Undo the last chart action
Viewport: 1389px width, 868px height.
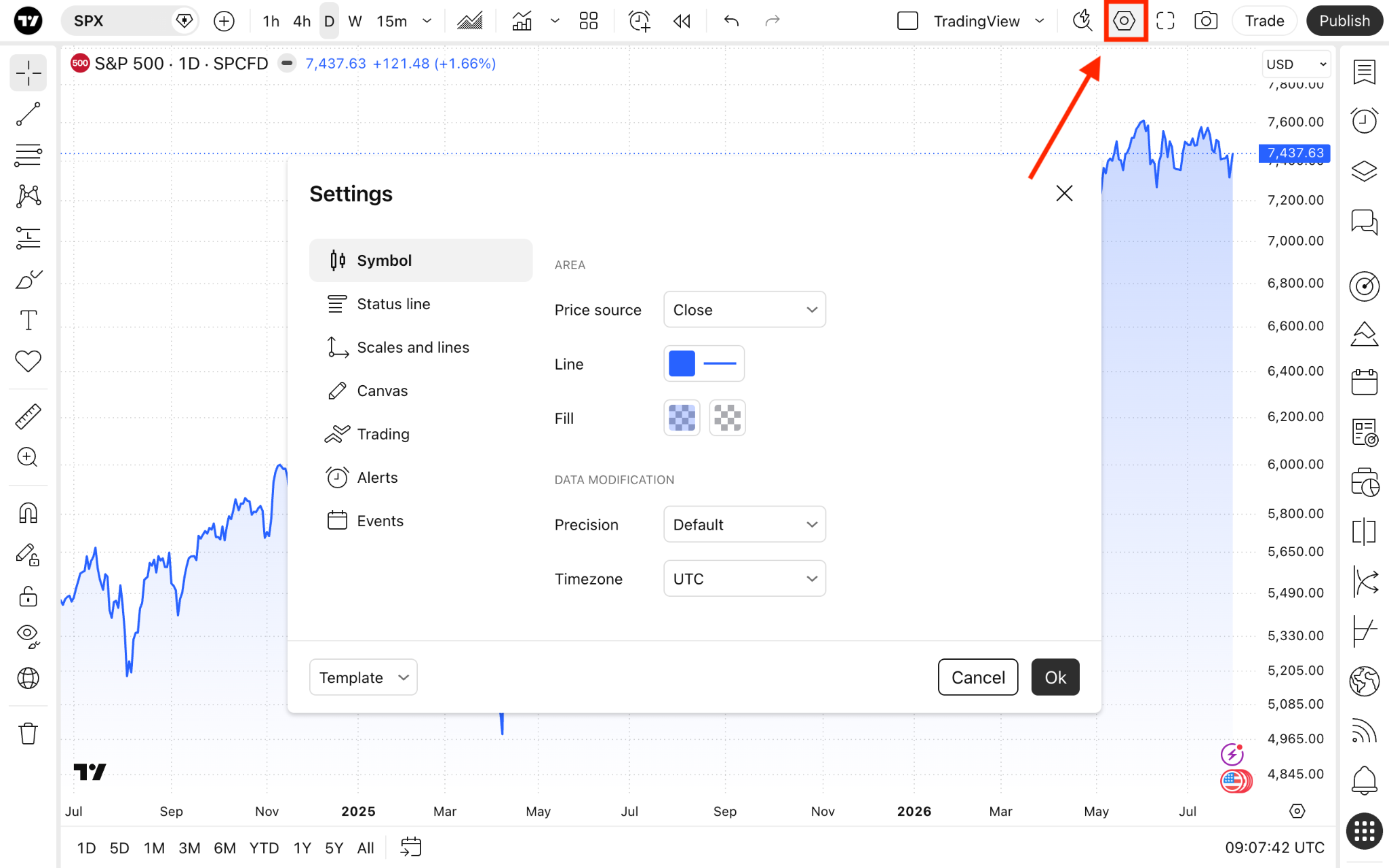pyautogui.click(x=731, y=21)
